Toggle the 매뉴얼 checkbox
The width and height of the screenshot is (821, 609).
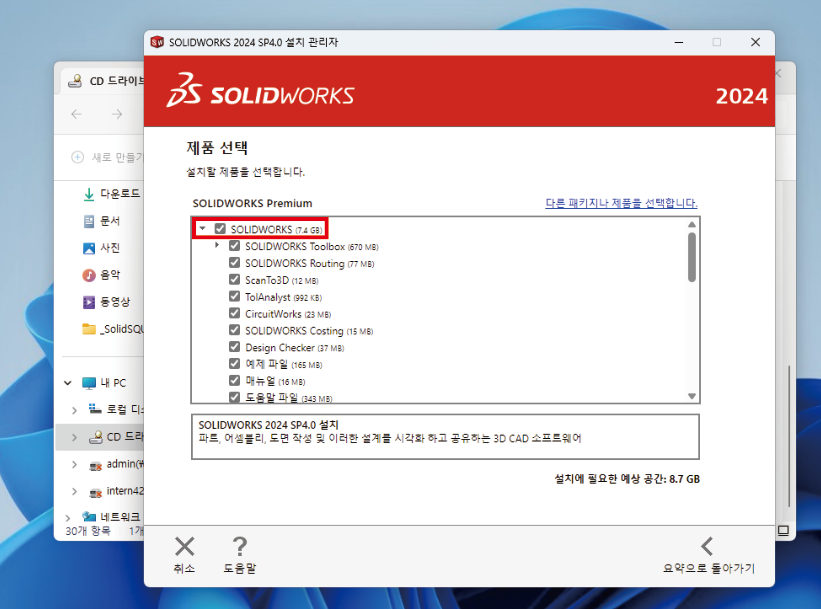coord(235,380)
